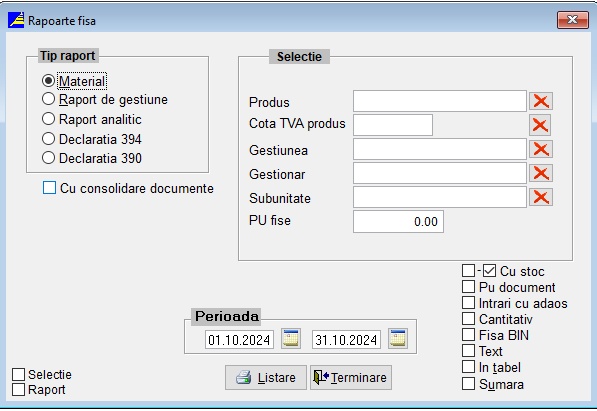Click the start date field 01.10.2024
The height and width of the screenshot is (411, 597).
click(x=239, y=339)
